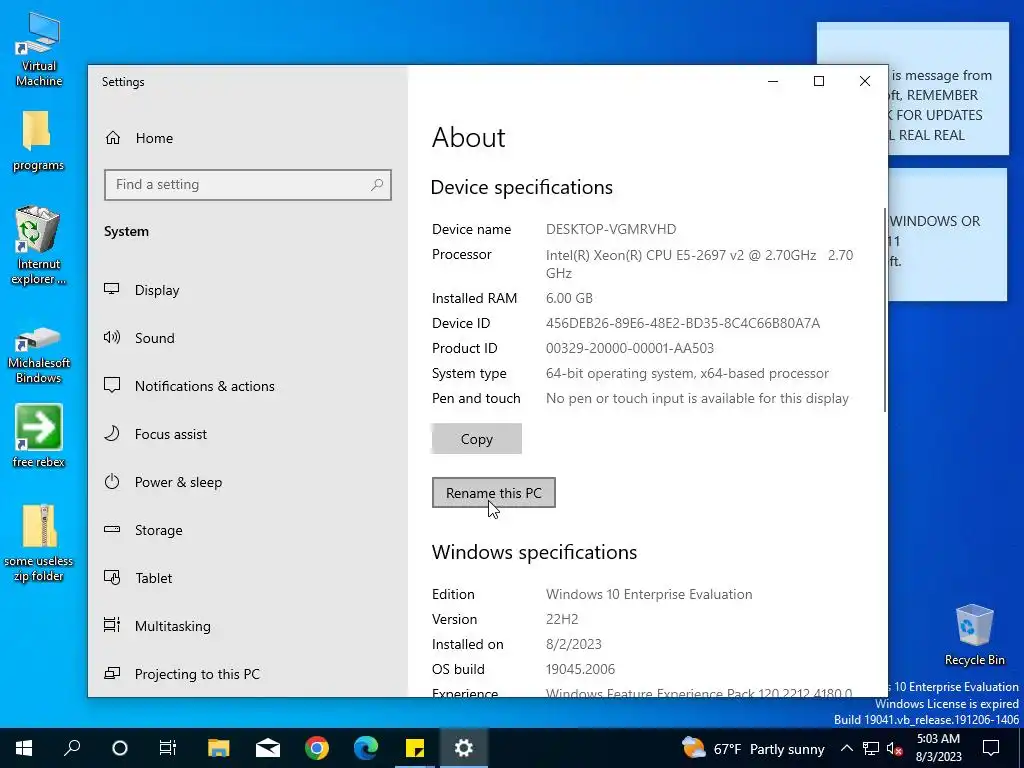This screenshot has width=1024, height=768.
Task: Click the Rename this PC button
Action: 493,492
